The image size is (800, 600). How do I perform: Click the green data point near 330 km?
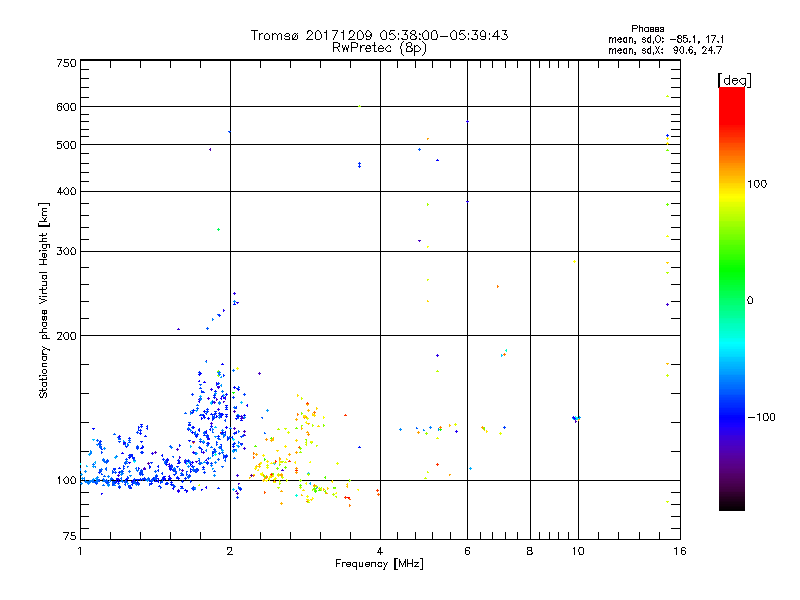click(x=218, y=230)
